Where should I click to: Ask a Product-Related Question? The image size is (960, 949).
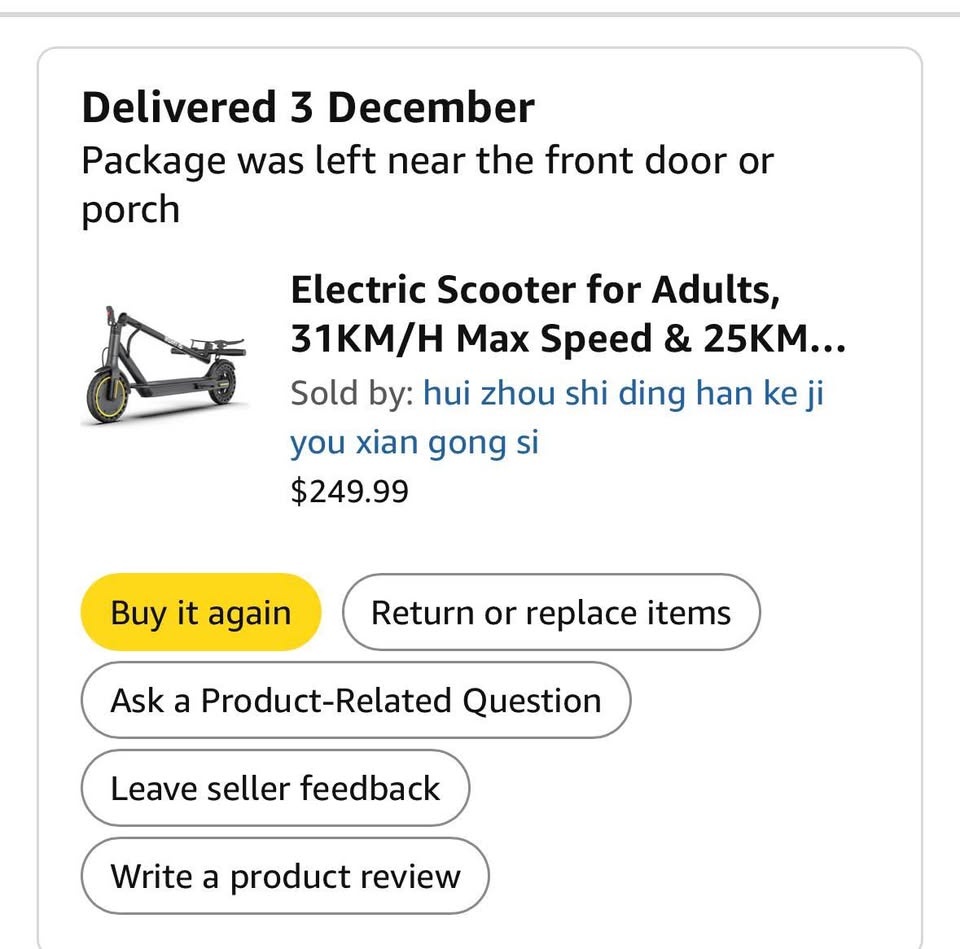pyautogui.click(x=355, y=700)
